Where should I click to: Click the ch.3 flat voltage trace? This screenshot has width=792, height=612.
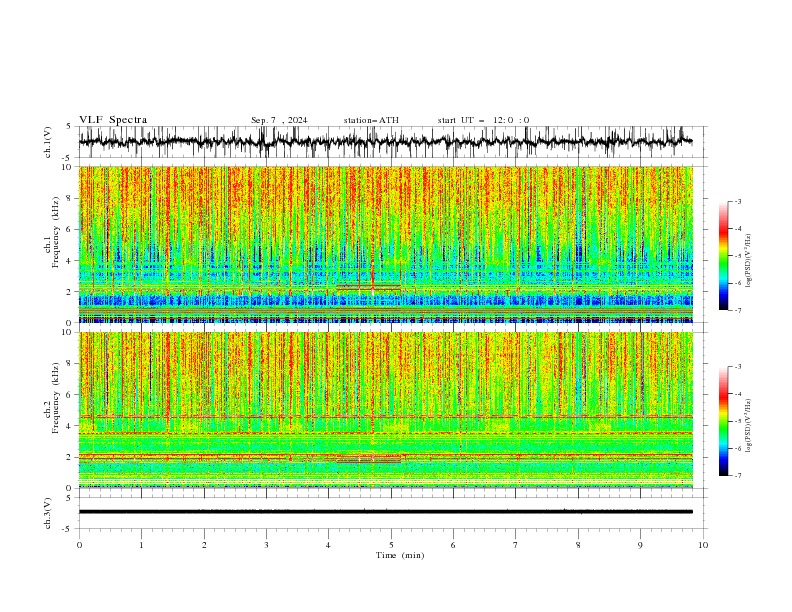(386, 512)
